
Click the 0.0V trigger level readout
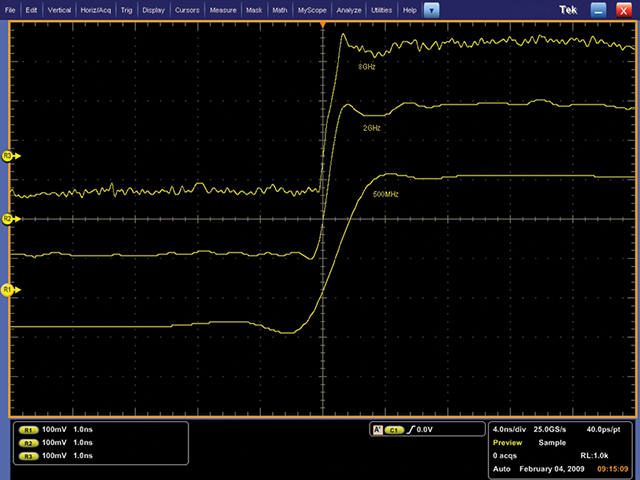pos(423,429)
